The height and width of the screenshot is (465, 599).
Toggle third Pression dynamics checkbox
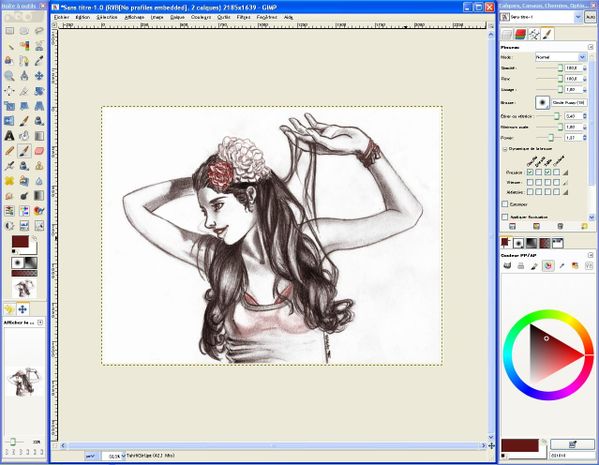coord(548,172)
